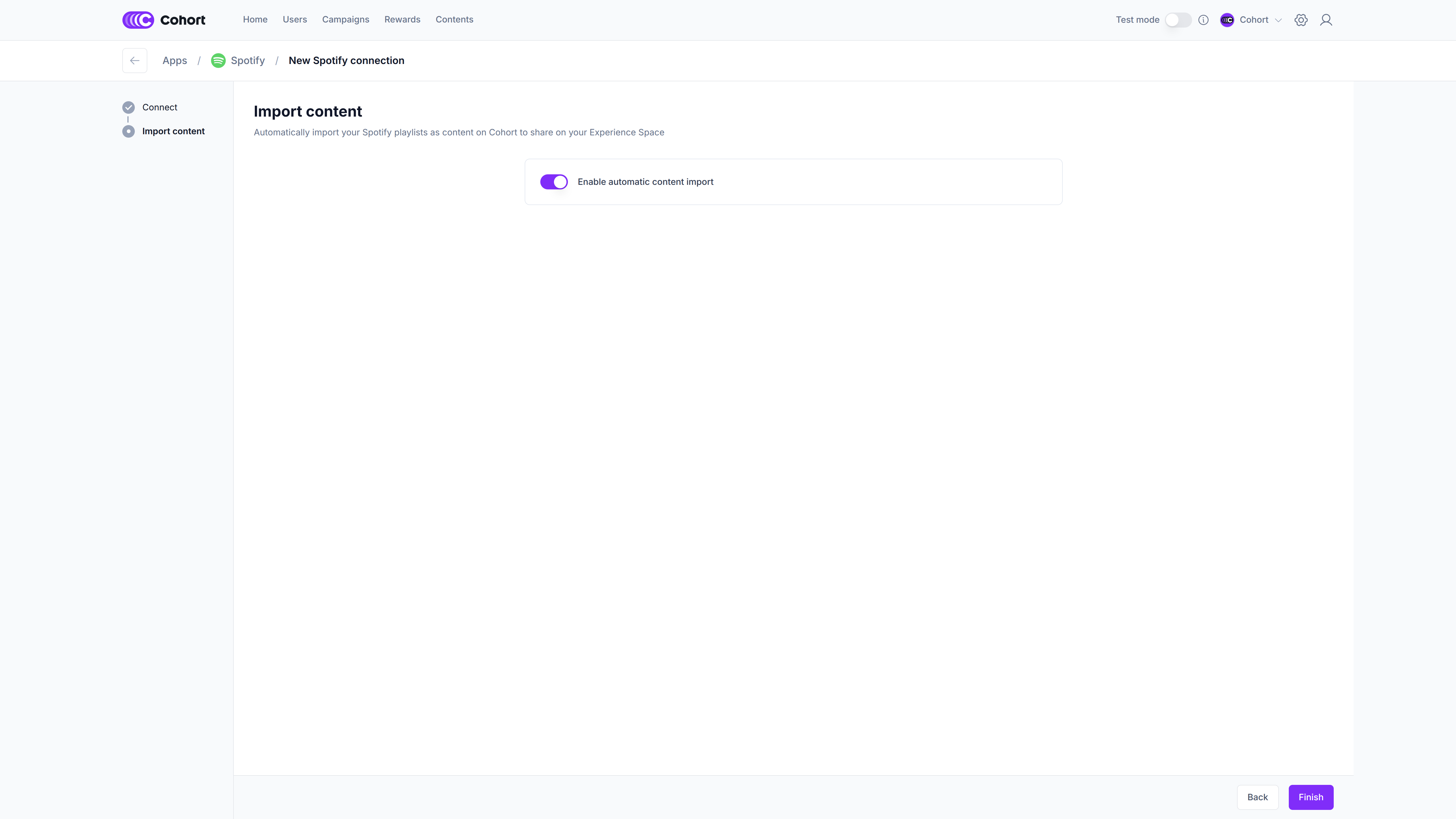Image resolution: width=1456 pixels, height=819 pixels.
Task: Open the Campaigns menu item
Action: pos(345,19)
